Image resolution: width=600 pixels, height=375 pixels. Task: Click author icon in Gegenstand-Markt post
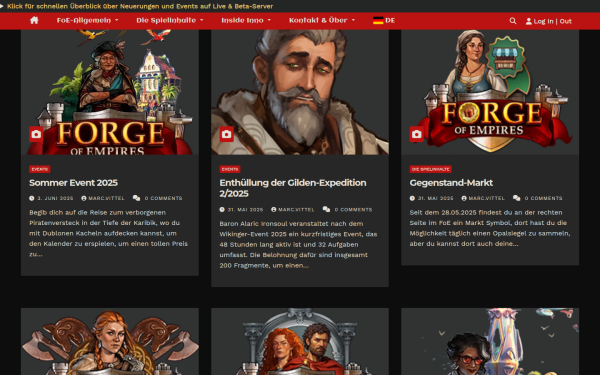point(464,198)
